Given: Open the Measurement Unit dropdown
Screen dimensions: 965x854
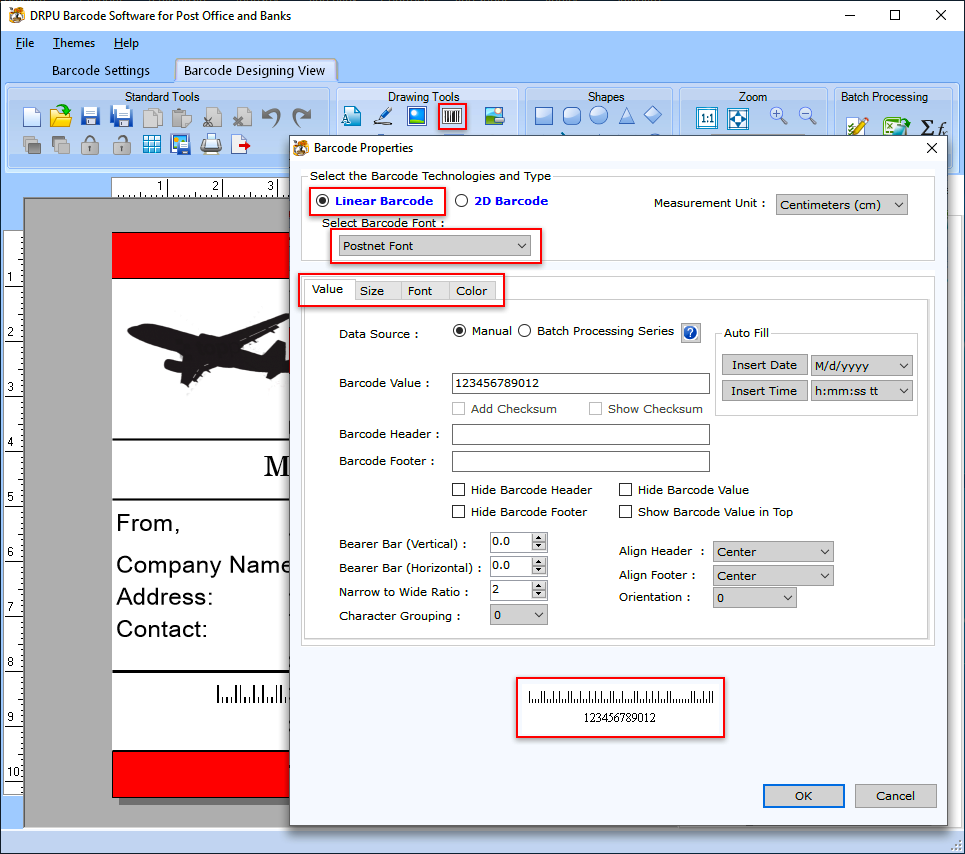Looking at the screenshot, I should tap(841, 204).
